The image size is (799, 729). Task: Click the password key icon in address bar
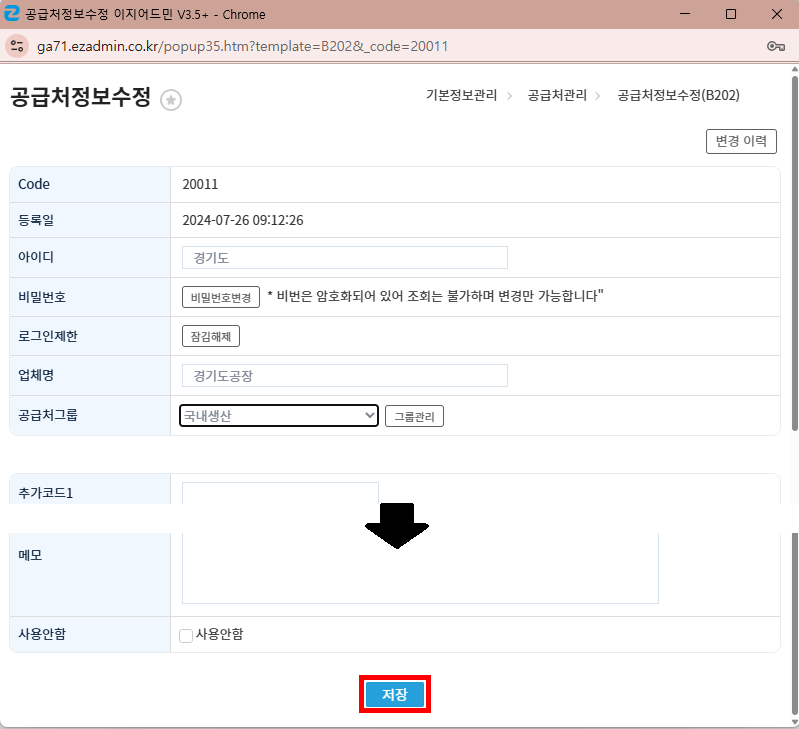point(775,46)
